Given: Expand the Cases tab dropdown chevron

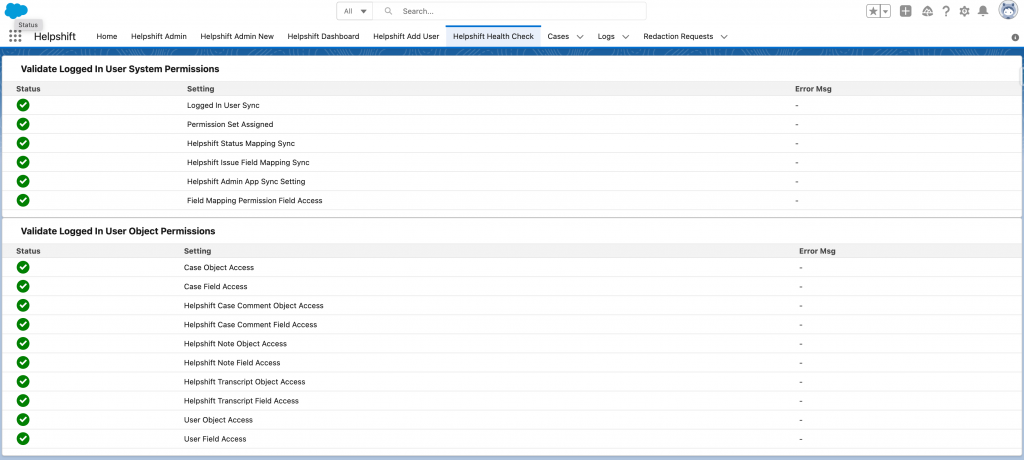Looking at the screenshot, I should [x=580, y=37].
